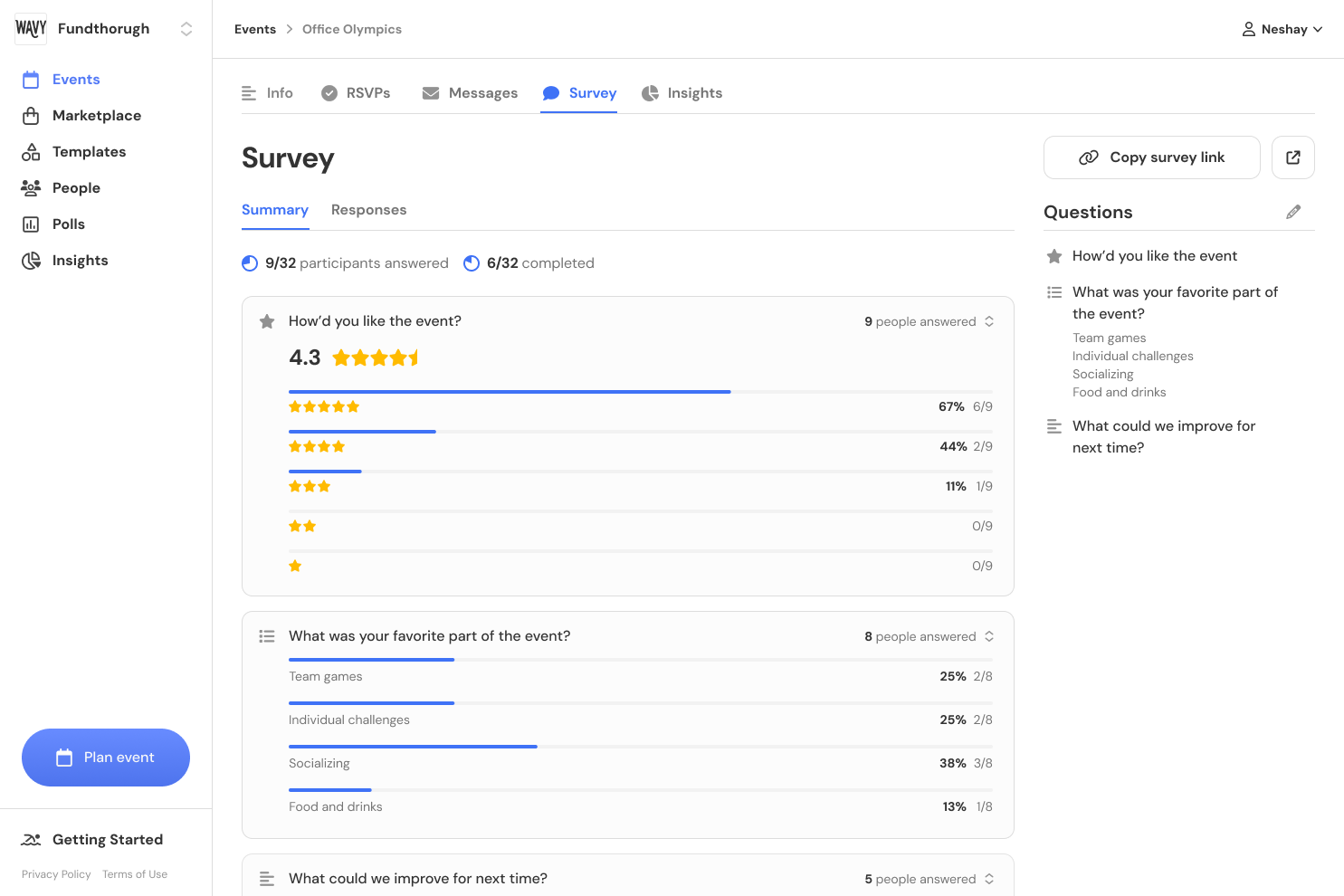Click the five-star rating progress bar
The height and width of the screenshot is (896, 1344).
tap(641, 392)
